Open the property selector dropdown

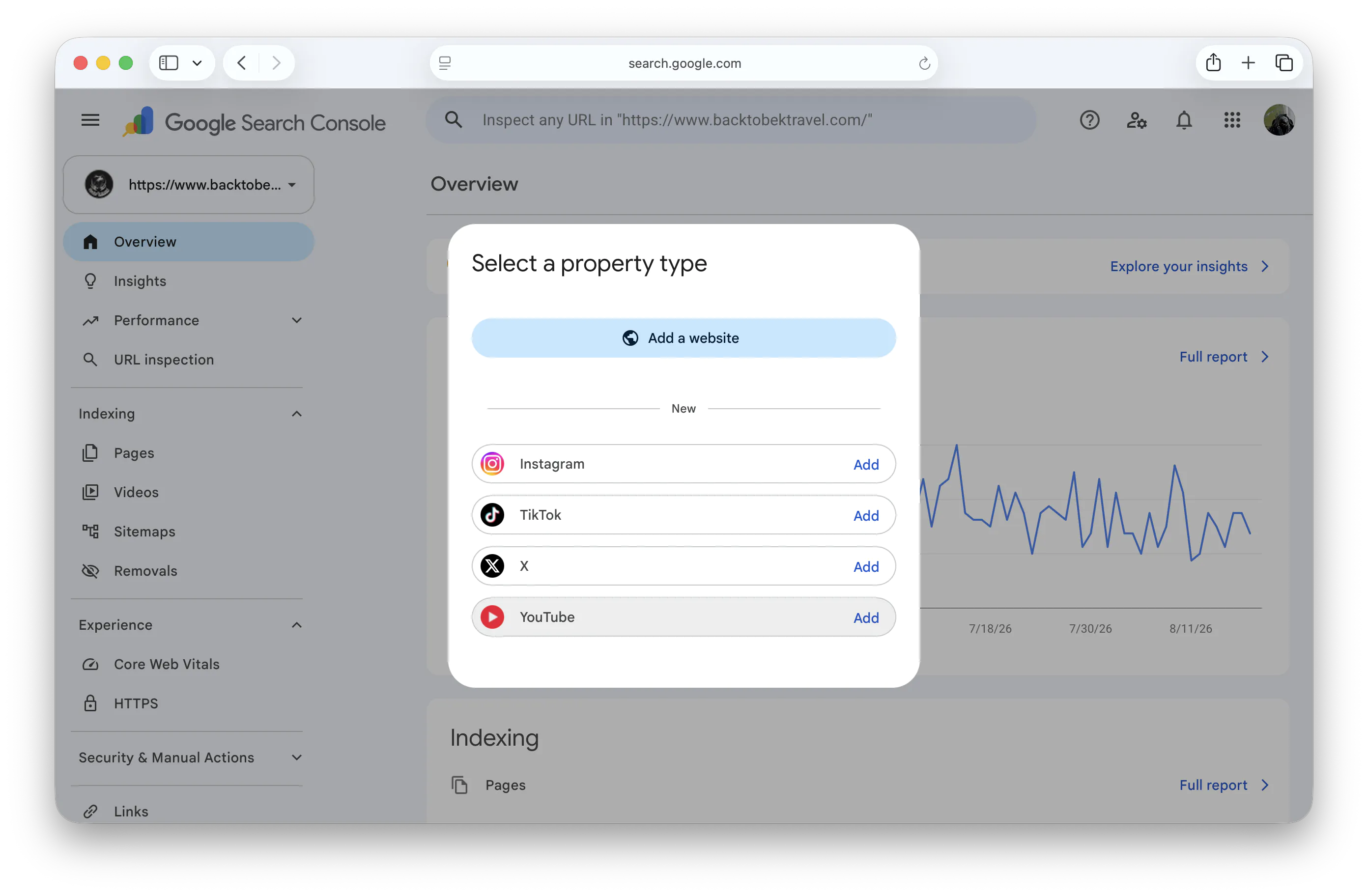pyautogui.click(x=189, y=185)
